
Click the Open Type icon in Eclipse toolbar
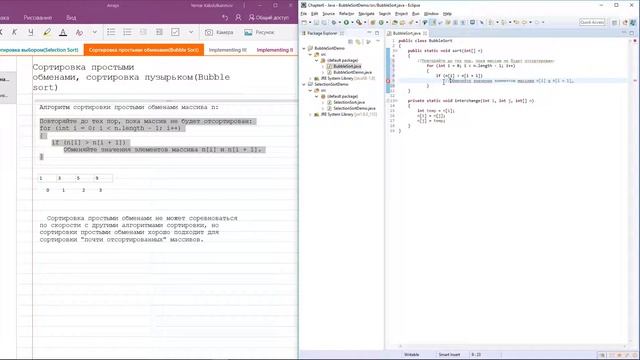pyautogui.click(x=395, y=22)
